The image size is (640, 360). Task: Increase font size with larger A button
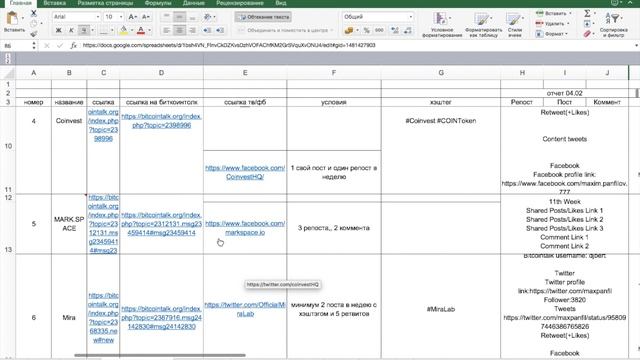pos(132,17)
